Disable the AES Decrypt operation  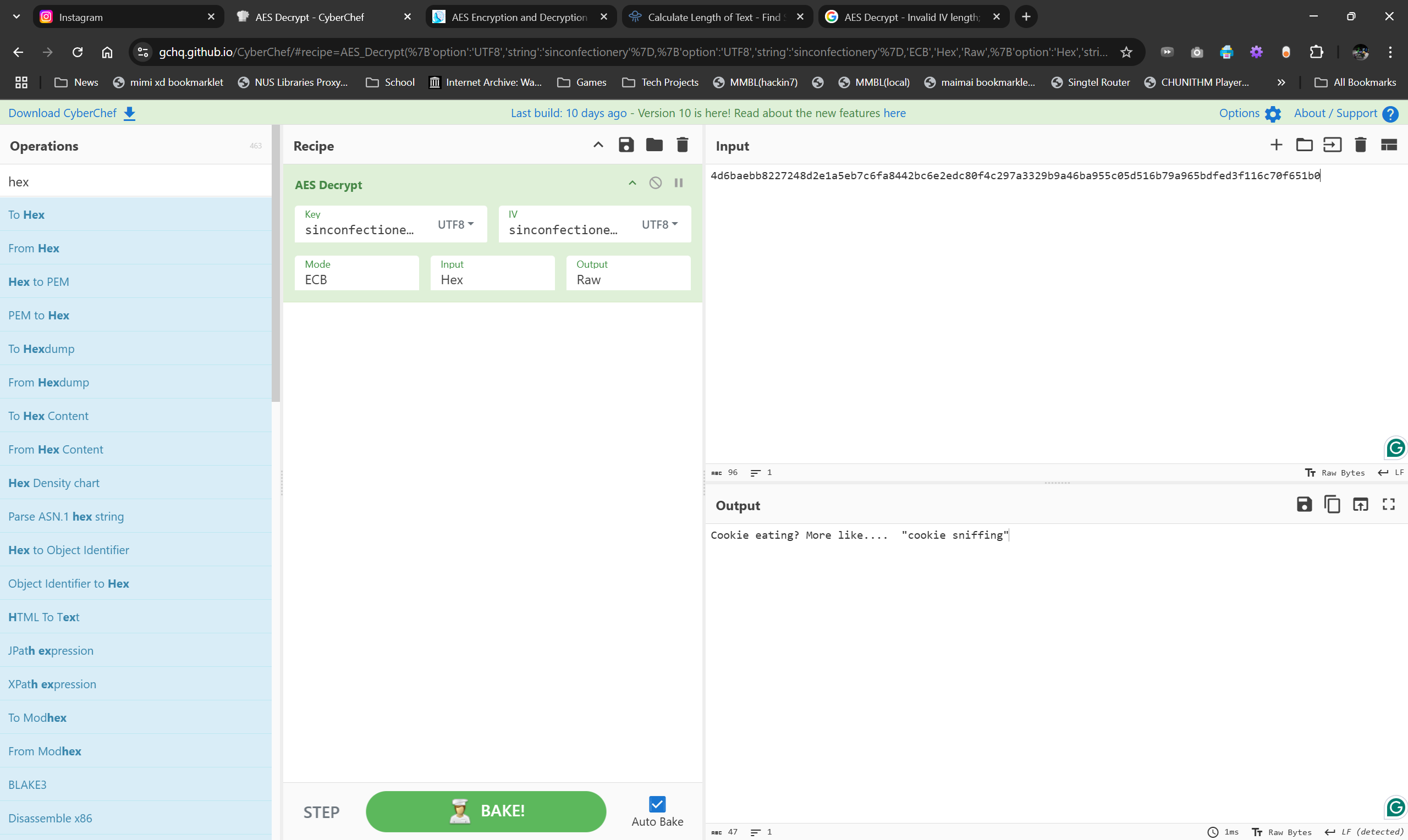pos(655,183)
